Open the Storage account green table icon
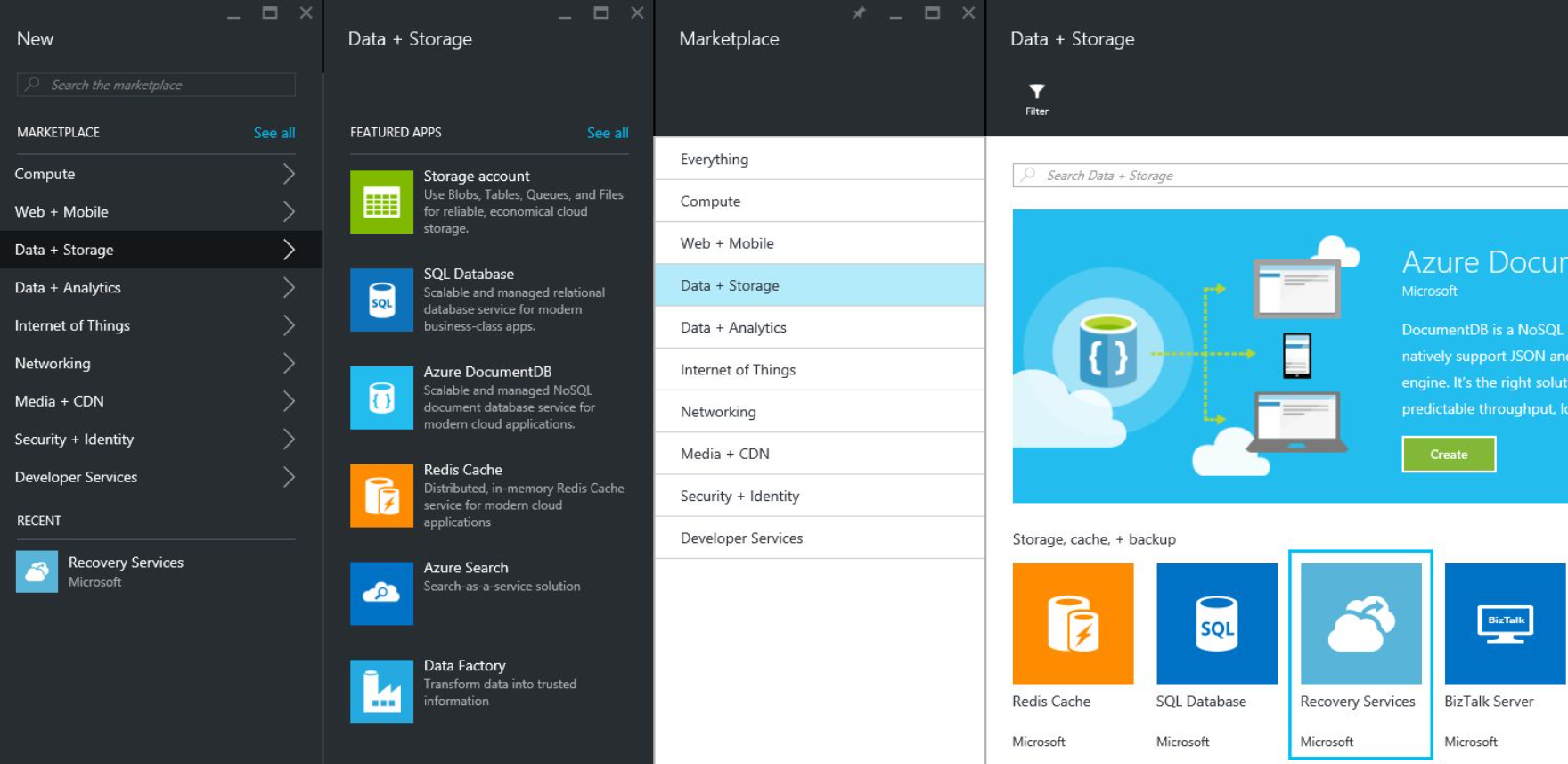This screenshot has height=764, width=1568. pyautogui.click(x=381, y=202)
